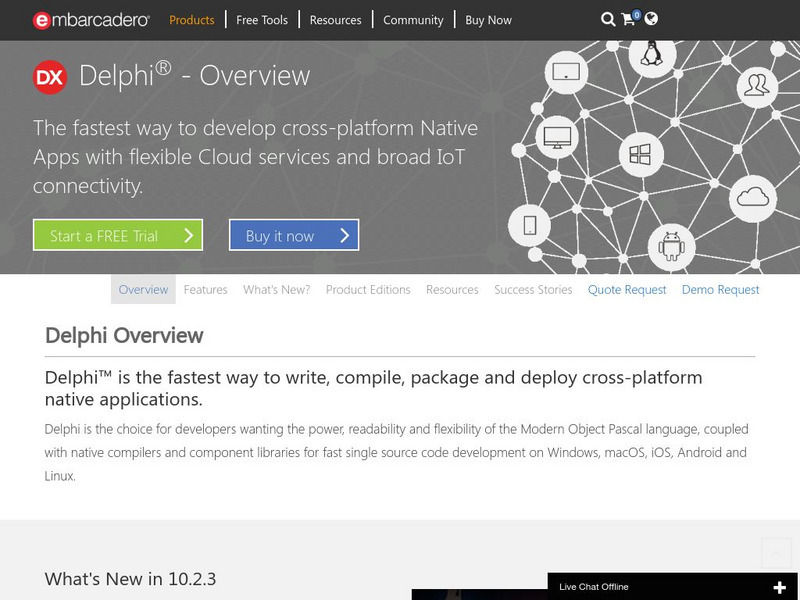
Task: Open the Community menu
Action: [413, 20]
